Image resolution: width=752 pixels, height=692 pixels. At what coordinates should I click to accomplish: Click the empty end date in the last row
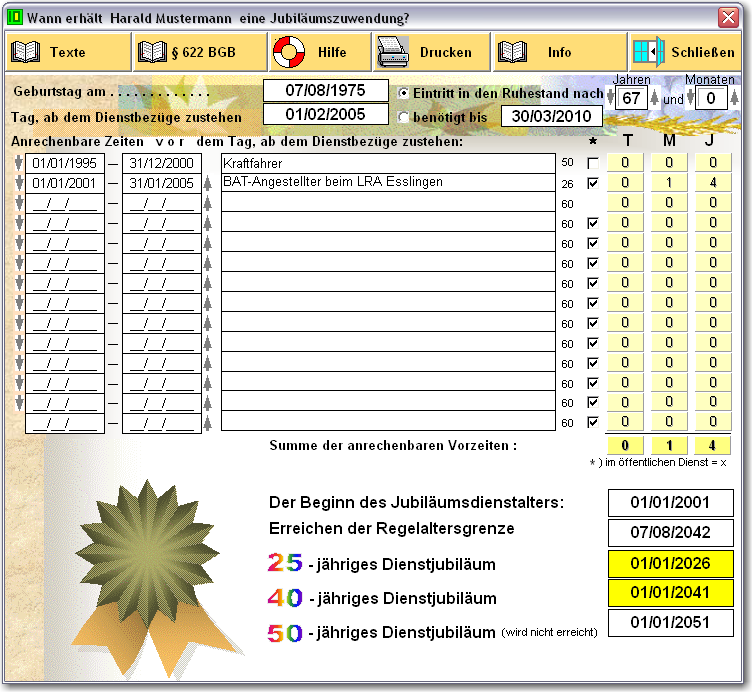point(162,423)
